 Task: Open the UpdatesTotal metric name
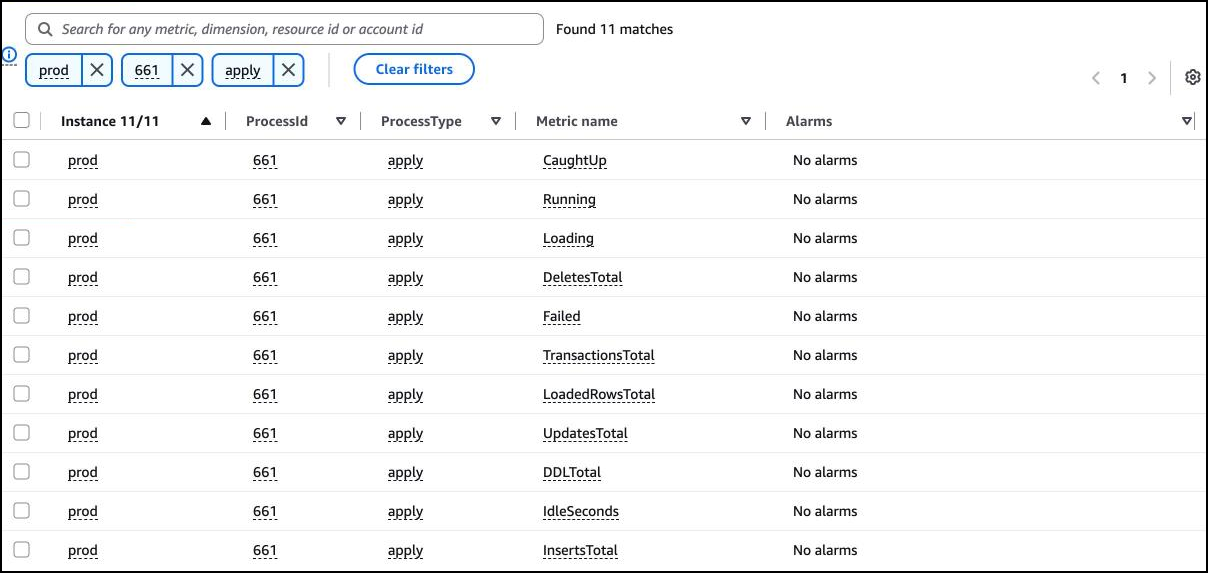coord(585,433)
